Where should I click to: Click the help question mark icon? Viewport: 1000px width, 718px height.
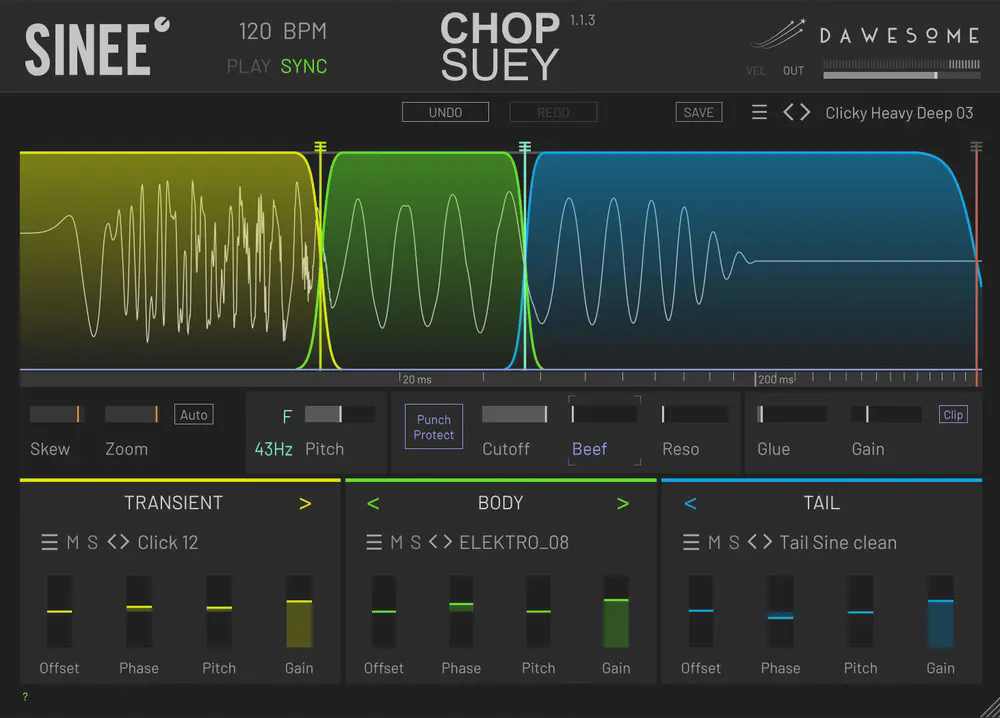click(x=25, y=697)
